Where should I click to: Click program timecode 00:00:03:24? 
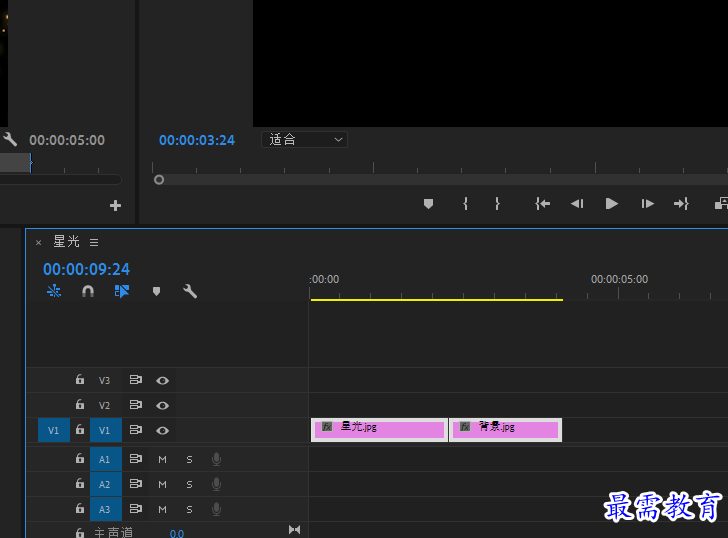click(x=197, y=140)
